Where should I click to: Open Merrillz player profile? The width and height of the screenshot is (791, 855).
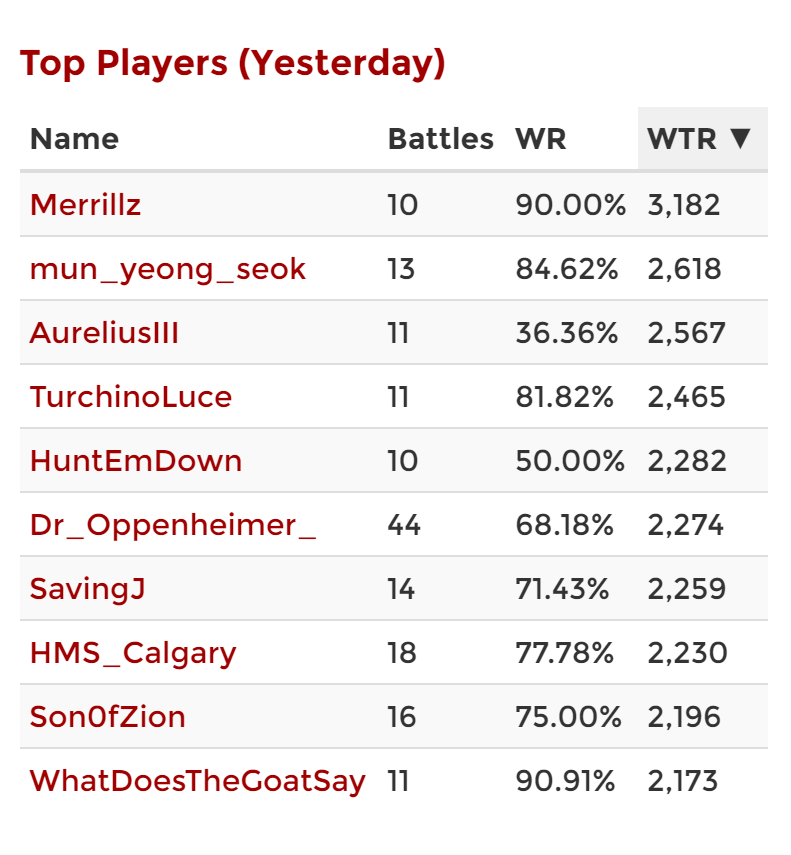point(86,205)
